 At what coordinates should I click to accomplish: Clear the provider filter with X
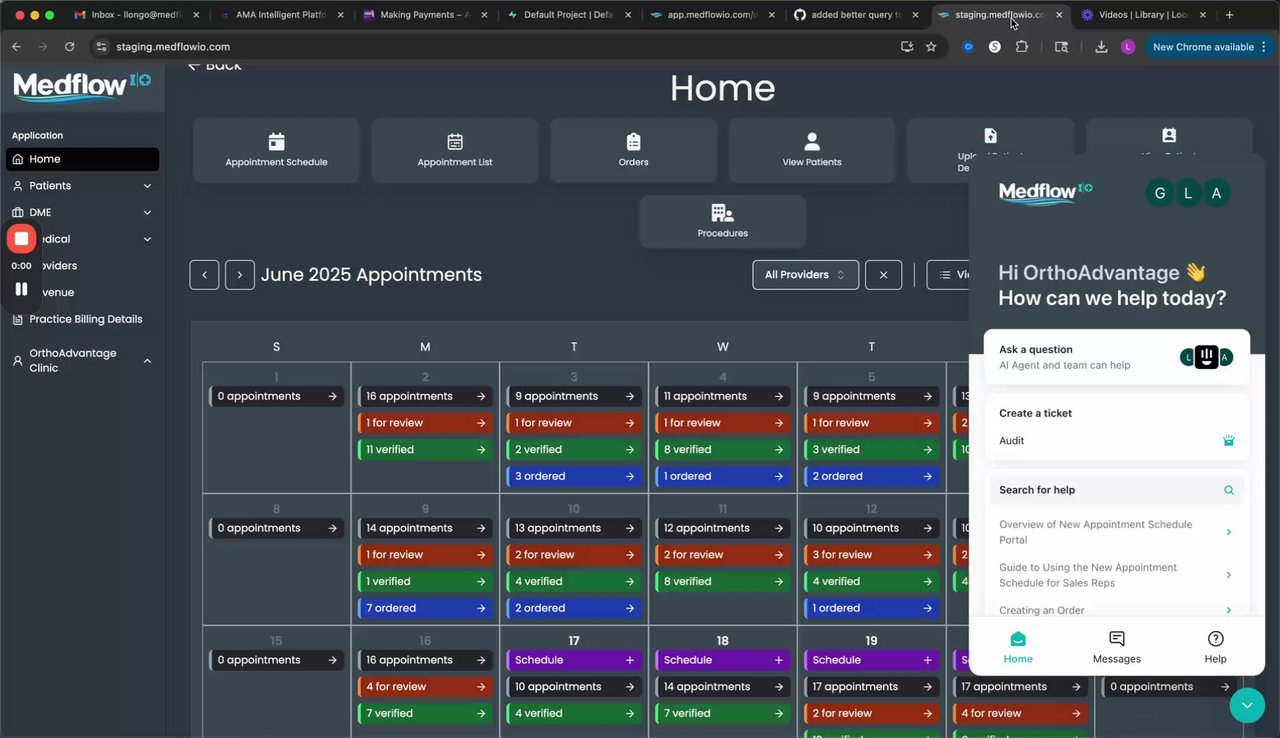click(x=883, y=275)
